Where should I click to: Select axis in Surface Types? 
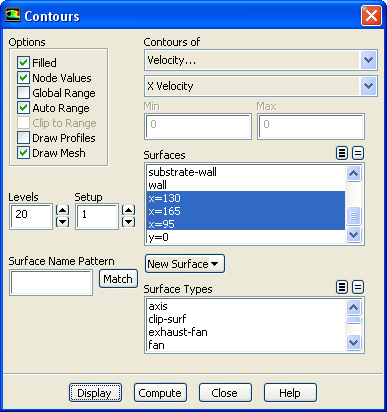coord(246,306)
